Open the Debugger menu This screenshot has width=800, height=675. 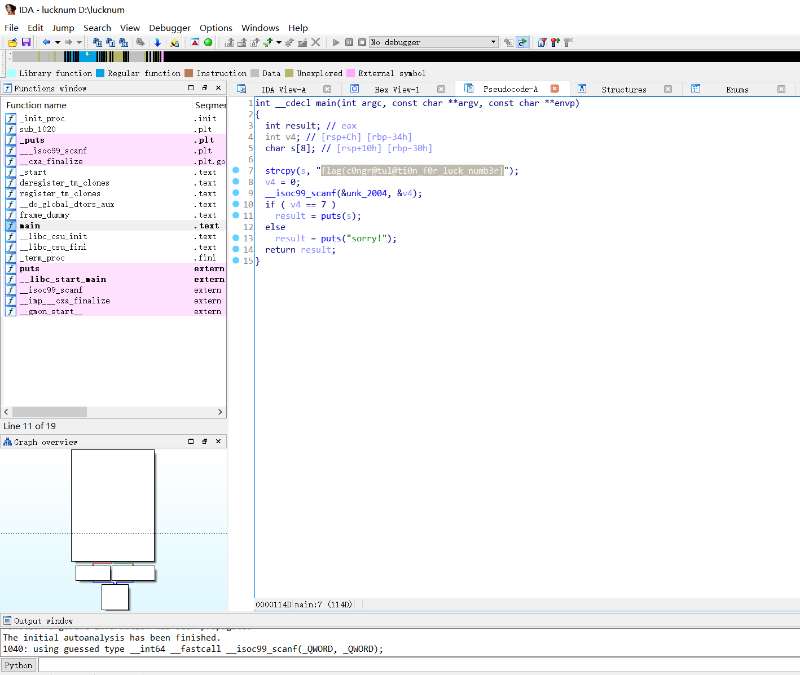pyautogui.click(x=169, y=28)
